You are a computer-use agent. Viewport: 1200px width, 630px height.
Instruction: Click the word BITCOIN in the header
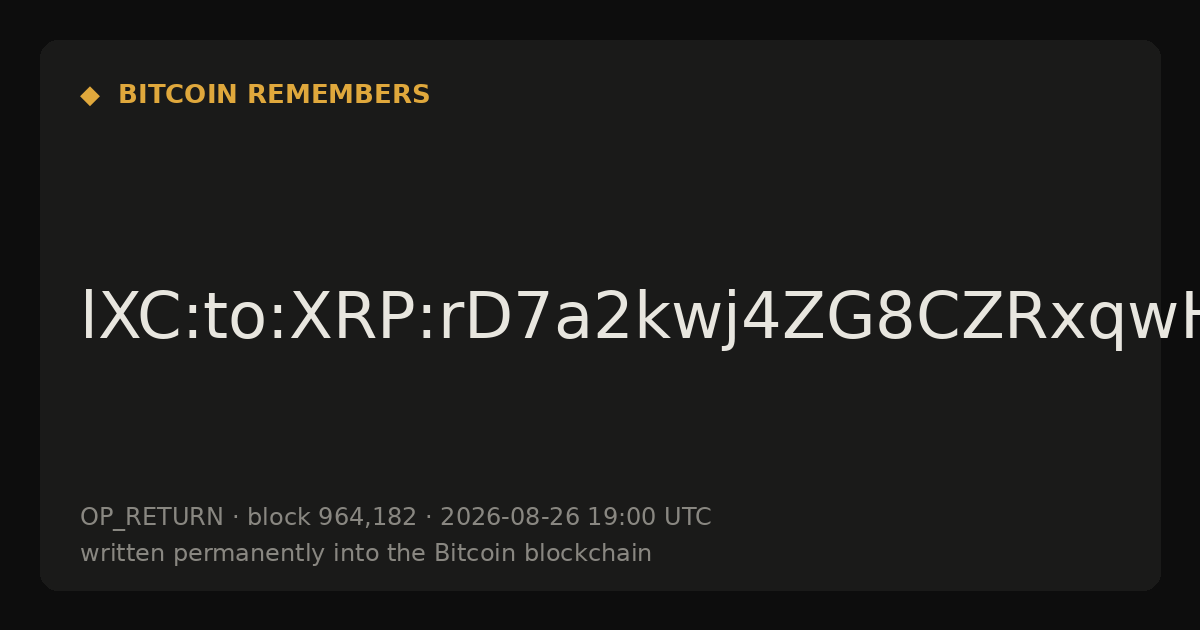pos(178,95)
